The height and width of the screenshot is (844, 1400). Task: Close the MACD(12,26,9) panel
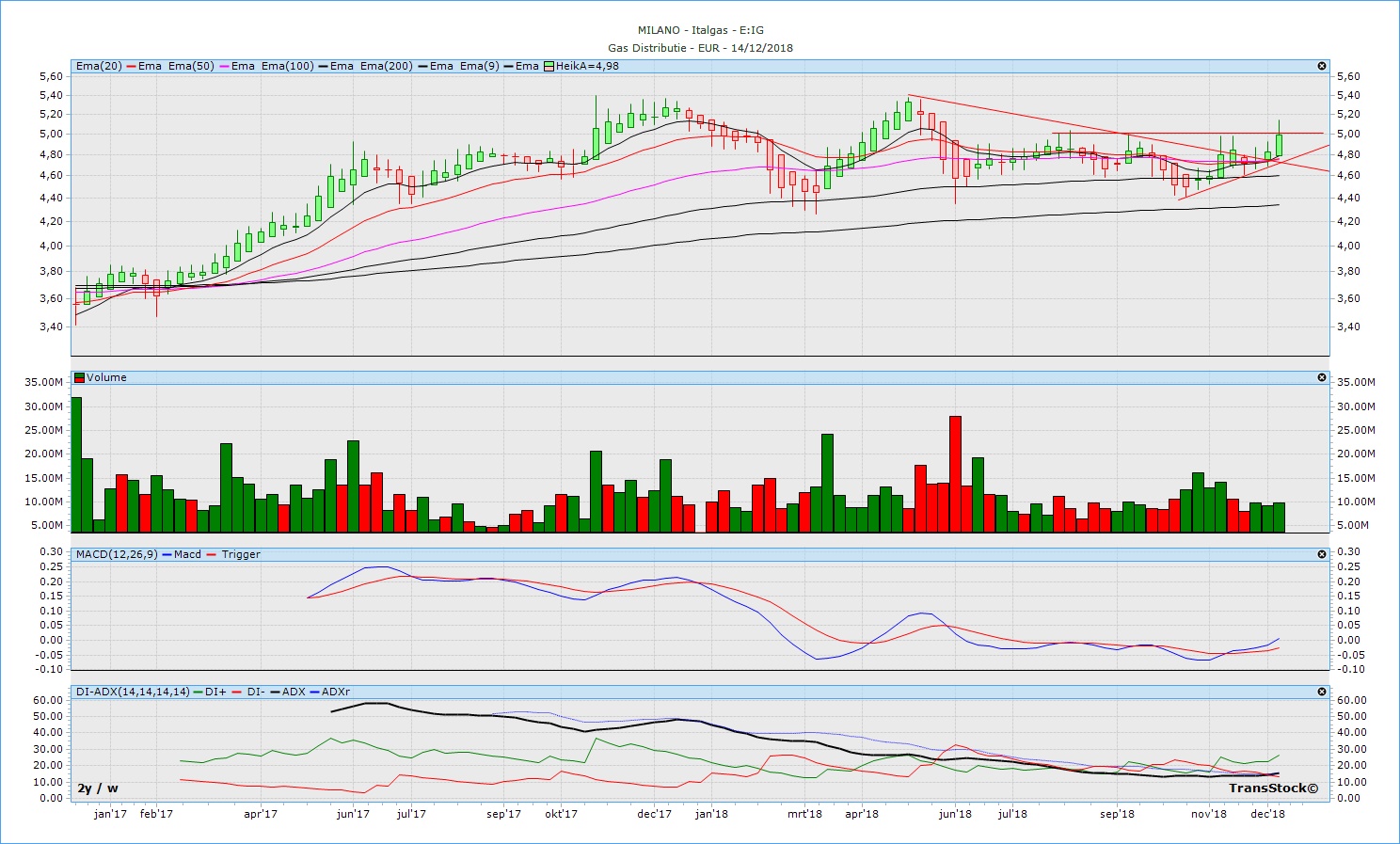[x=1322, y=554]
